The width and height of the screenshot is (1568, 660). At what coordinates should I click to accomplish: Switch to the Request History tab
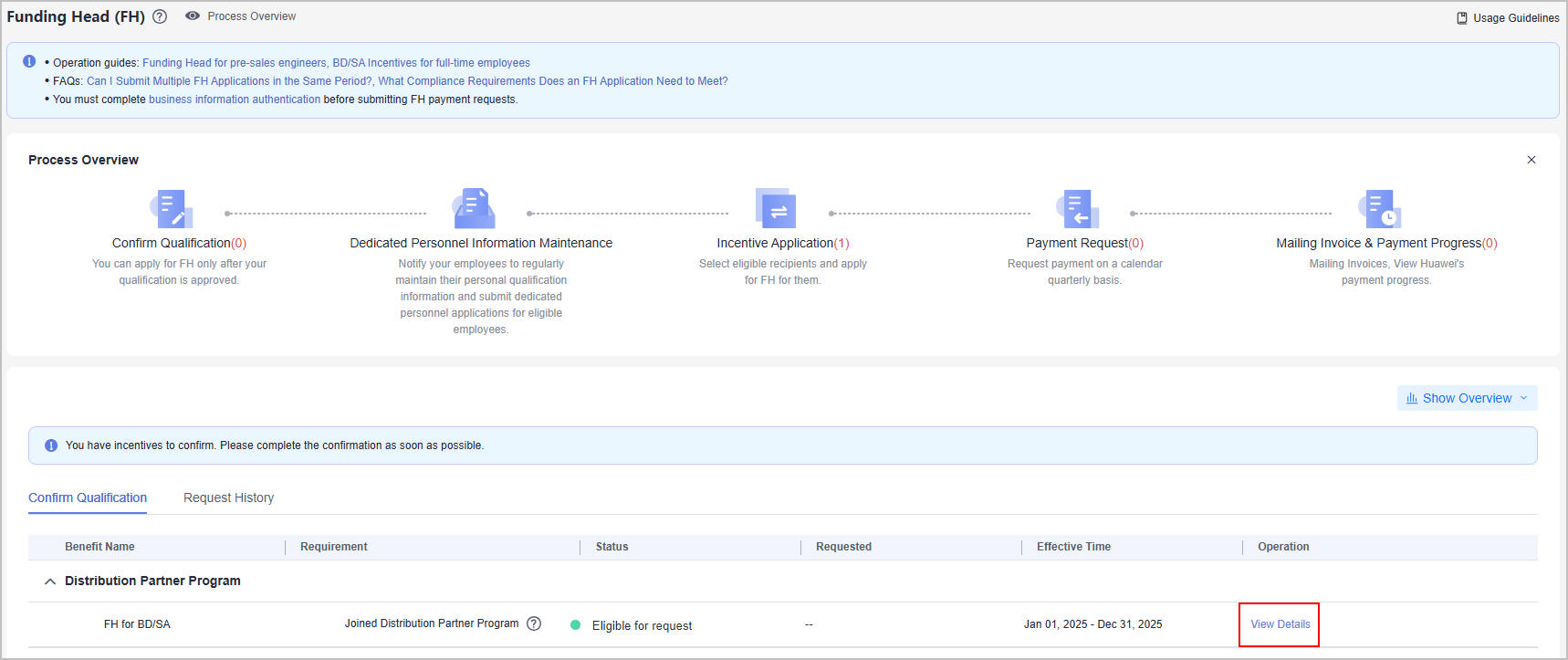228,498
